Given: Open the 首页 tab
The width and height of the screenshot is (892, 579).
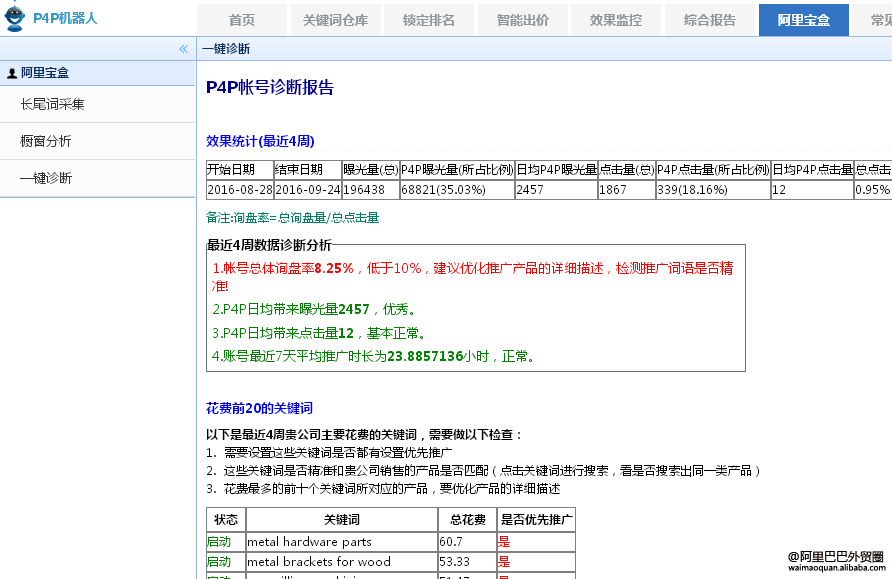Looking at the screenshot, I should pyautogui.click(x=241, y=20).
